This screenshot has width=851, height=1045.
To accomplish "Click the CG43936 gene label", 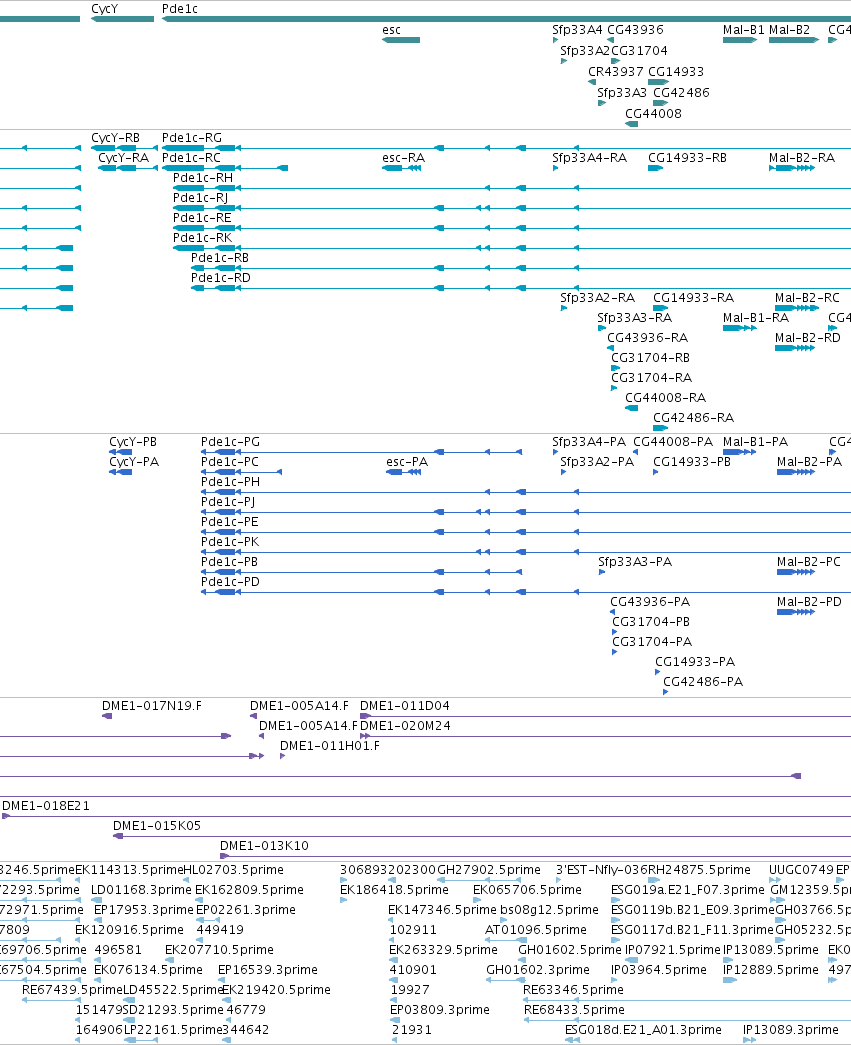I will pyautogui.click(x=635, y=29).
